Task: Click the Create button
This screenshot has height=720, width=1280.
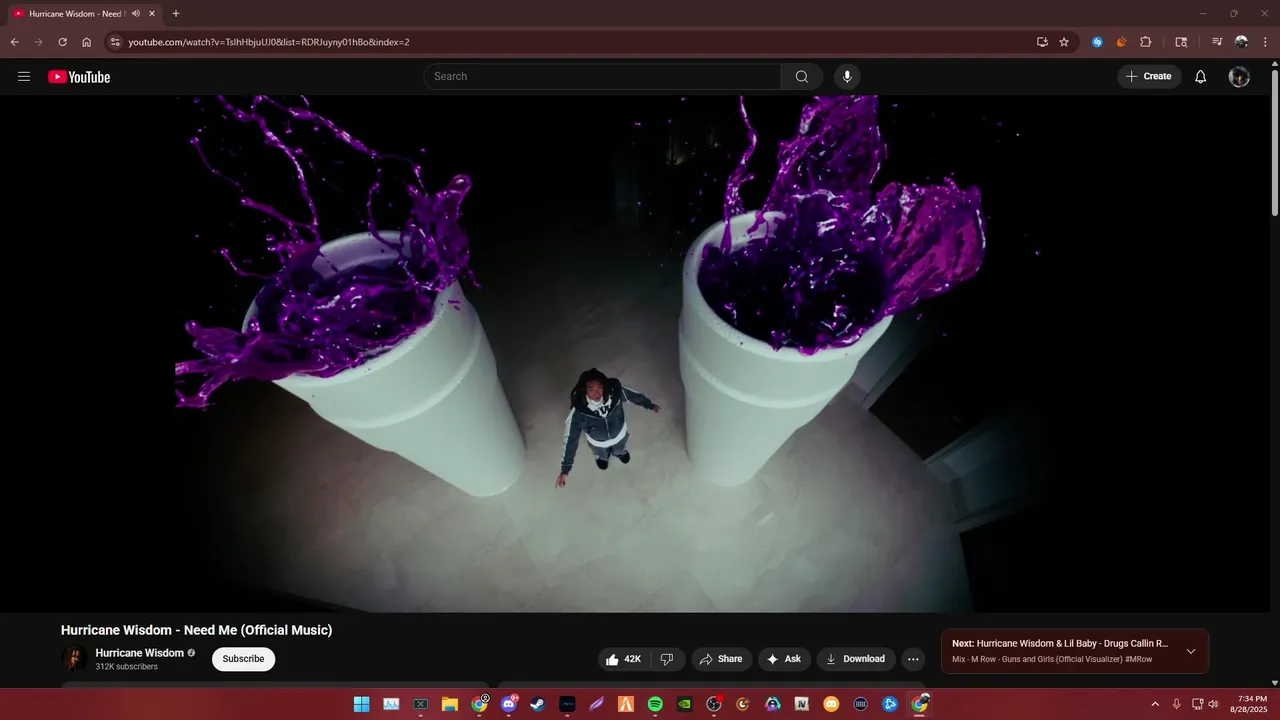Action: pos(1149,77)
